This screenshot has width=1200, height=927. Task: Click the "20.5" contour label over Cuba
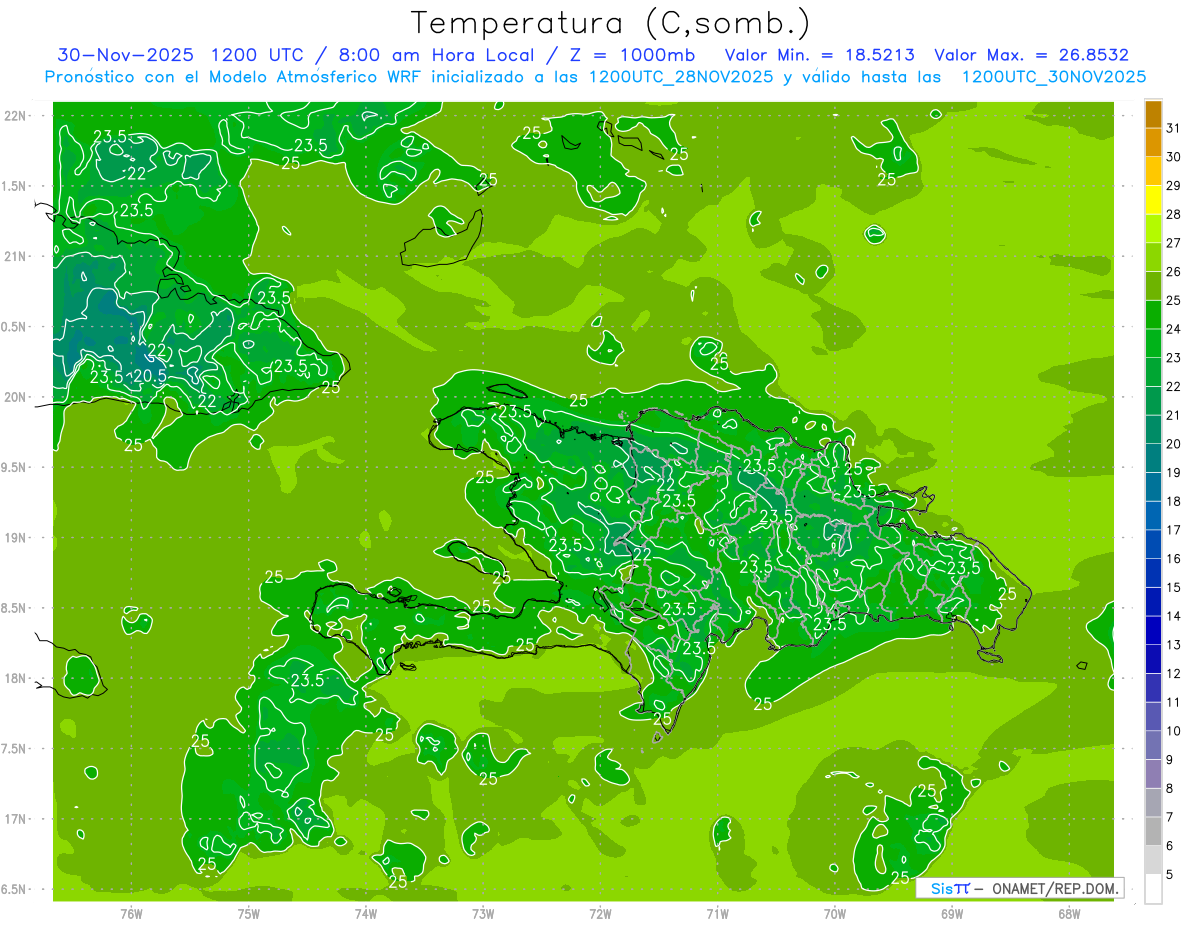(x=149, y=376)
